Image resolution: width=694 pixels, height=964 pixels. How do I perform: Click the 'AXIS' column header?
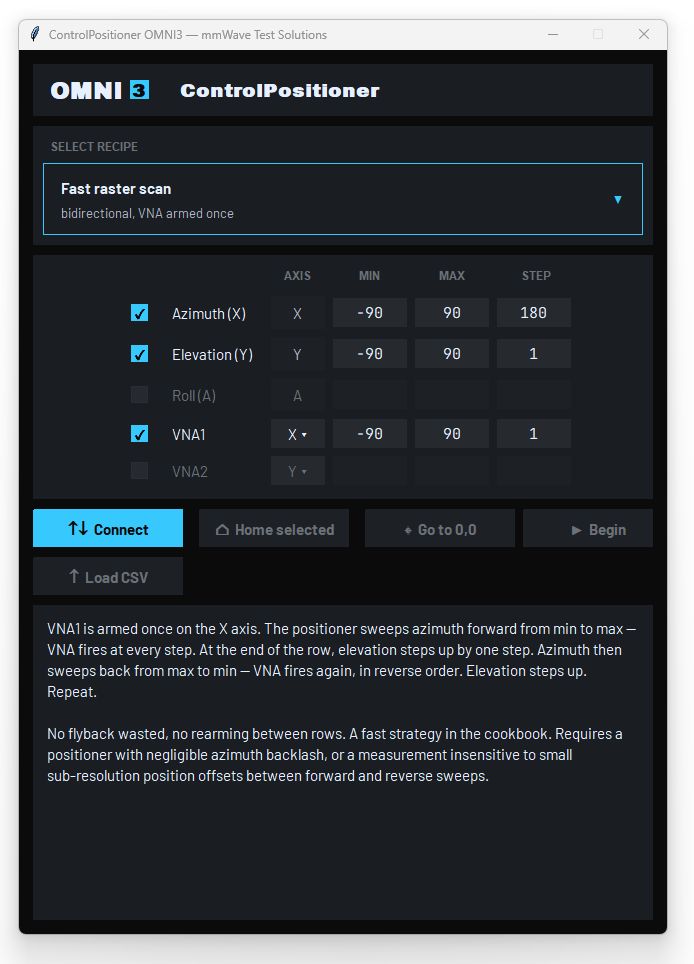coord(298,275)
